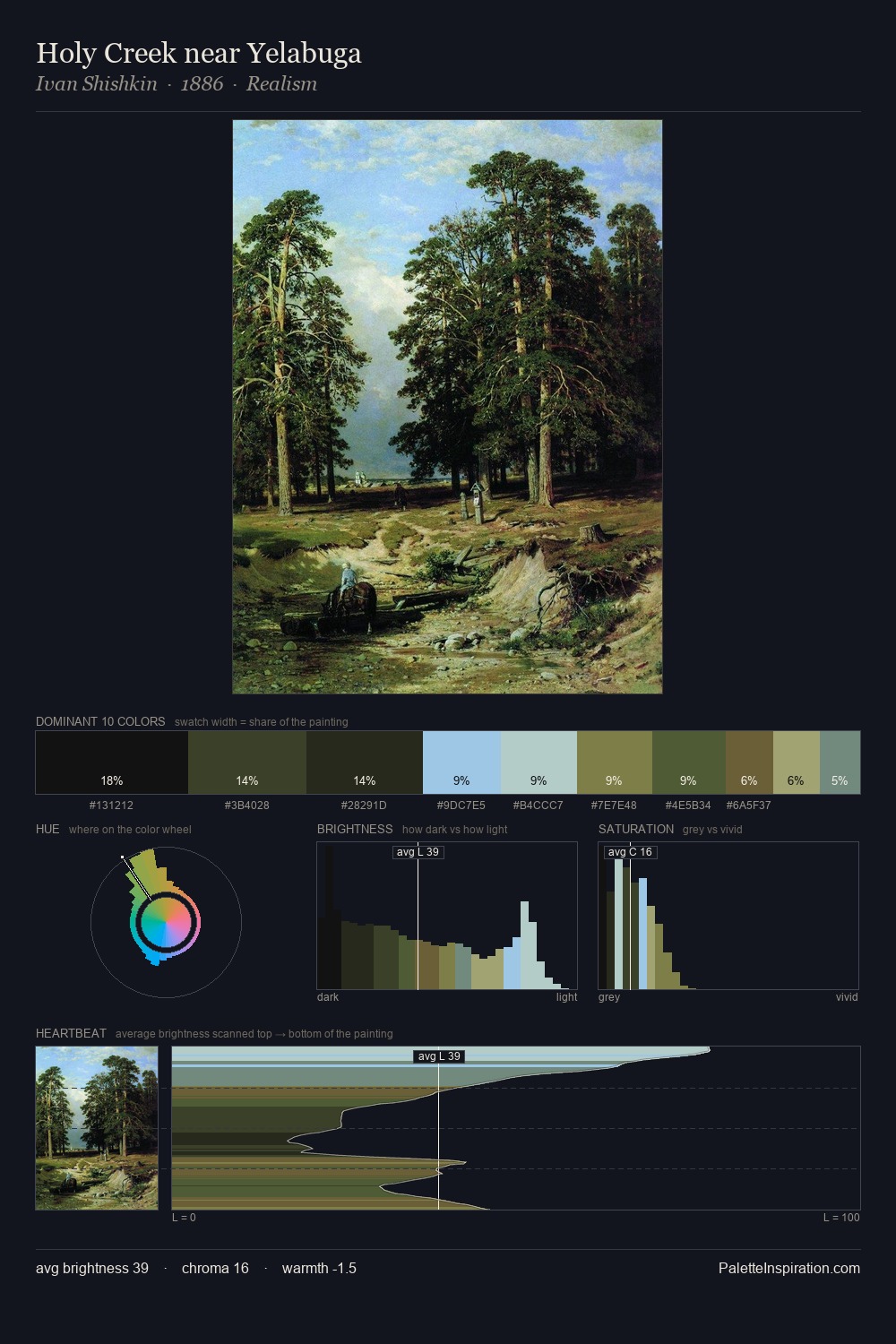Click the 'L = 100' axis label
Screen dimensions: 896x1344
click(x=841, y=1218)
